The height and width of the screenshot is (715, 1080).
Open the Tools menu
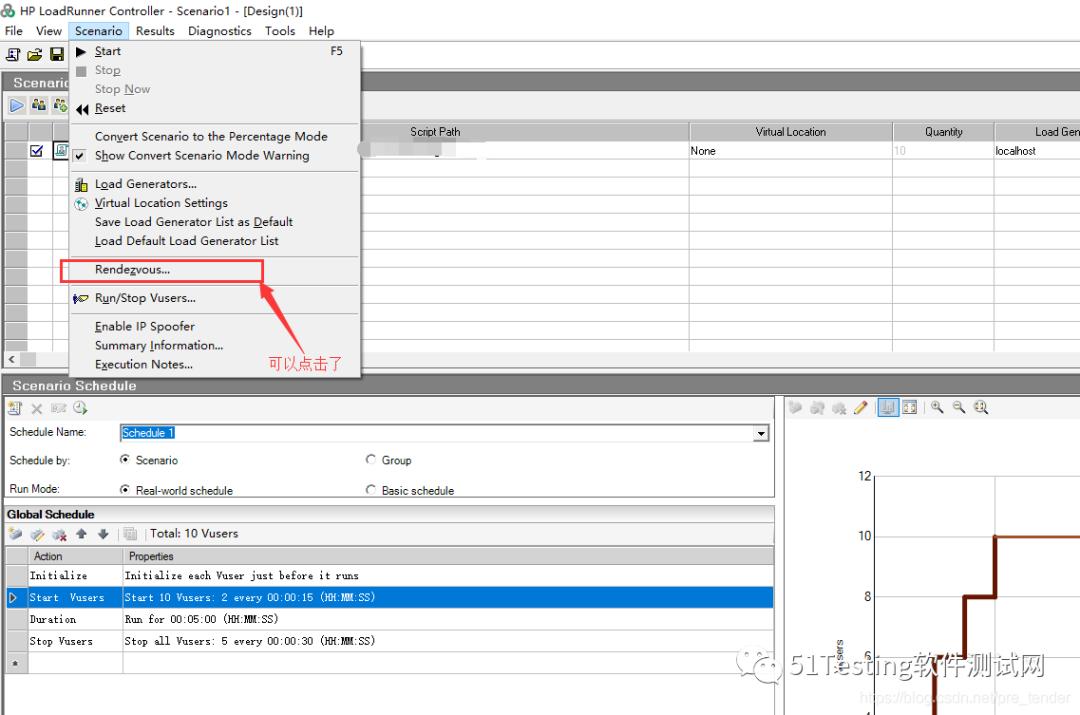tap(280, 31)
